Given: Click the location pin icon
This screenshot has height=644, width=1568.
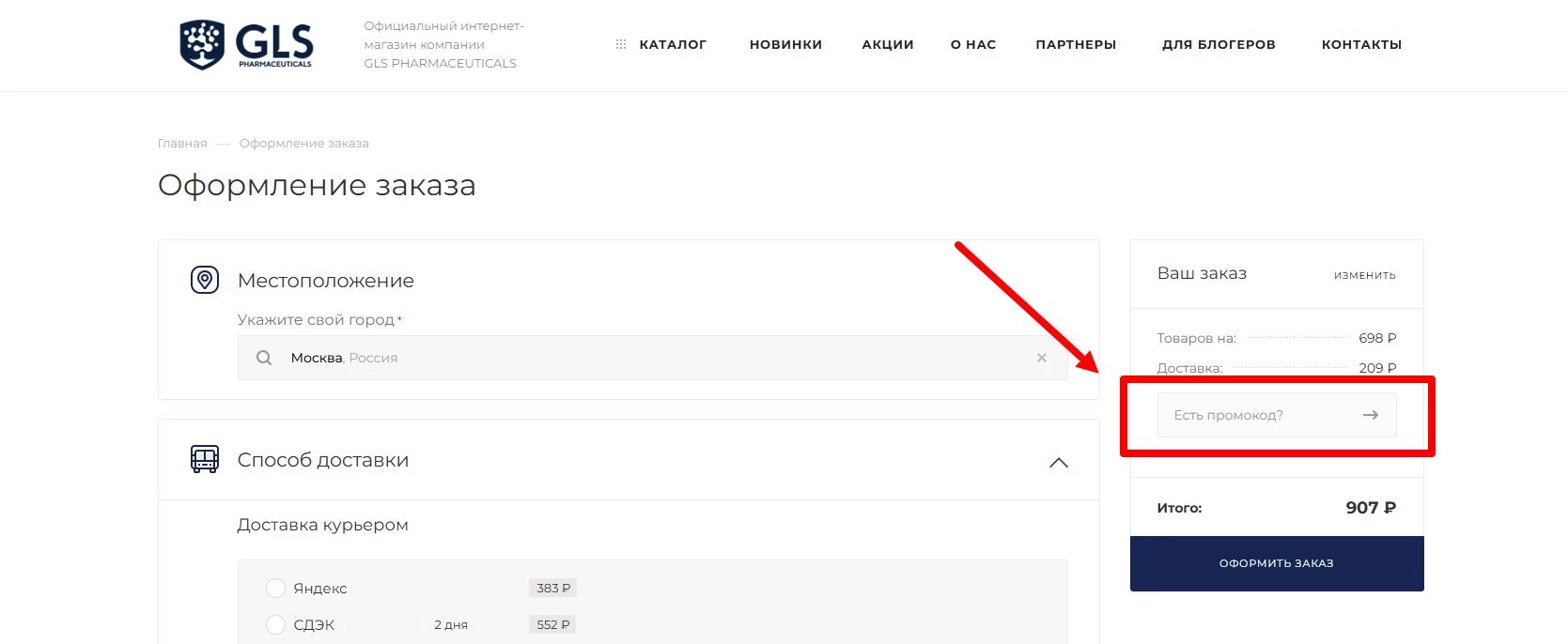Looking at the screenshot, I should point(205,280).
